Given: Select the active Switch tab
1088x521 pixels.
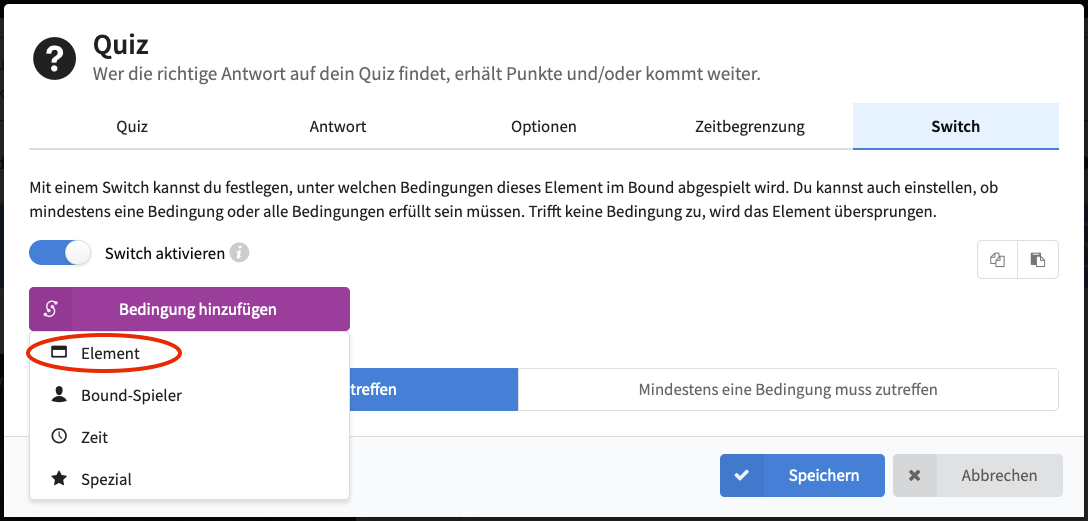Looking at the screenshot, I should tap(955, 127).
